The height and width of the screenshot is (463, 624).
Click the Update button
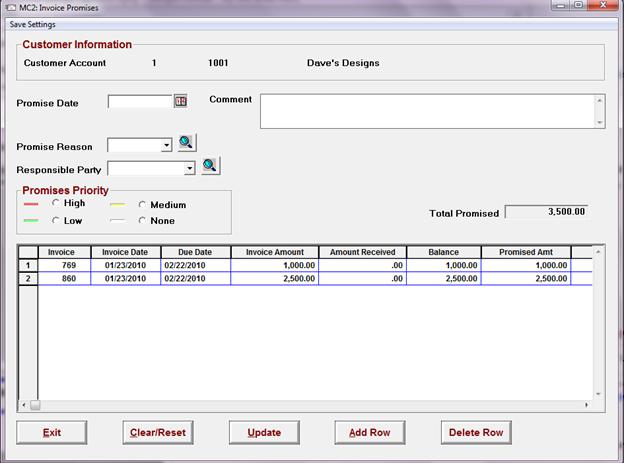pyautogui.click(x=264, y=432)
